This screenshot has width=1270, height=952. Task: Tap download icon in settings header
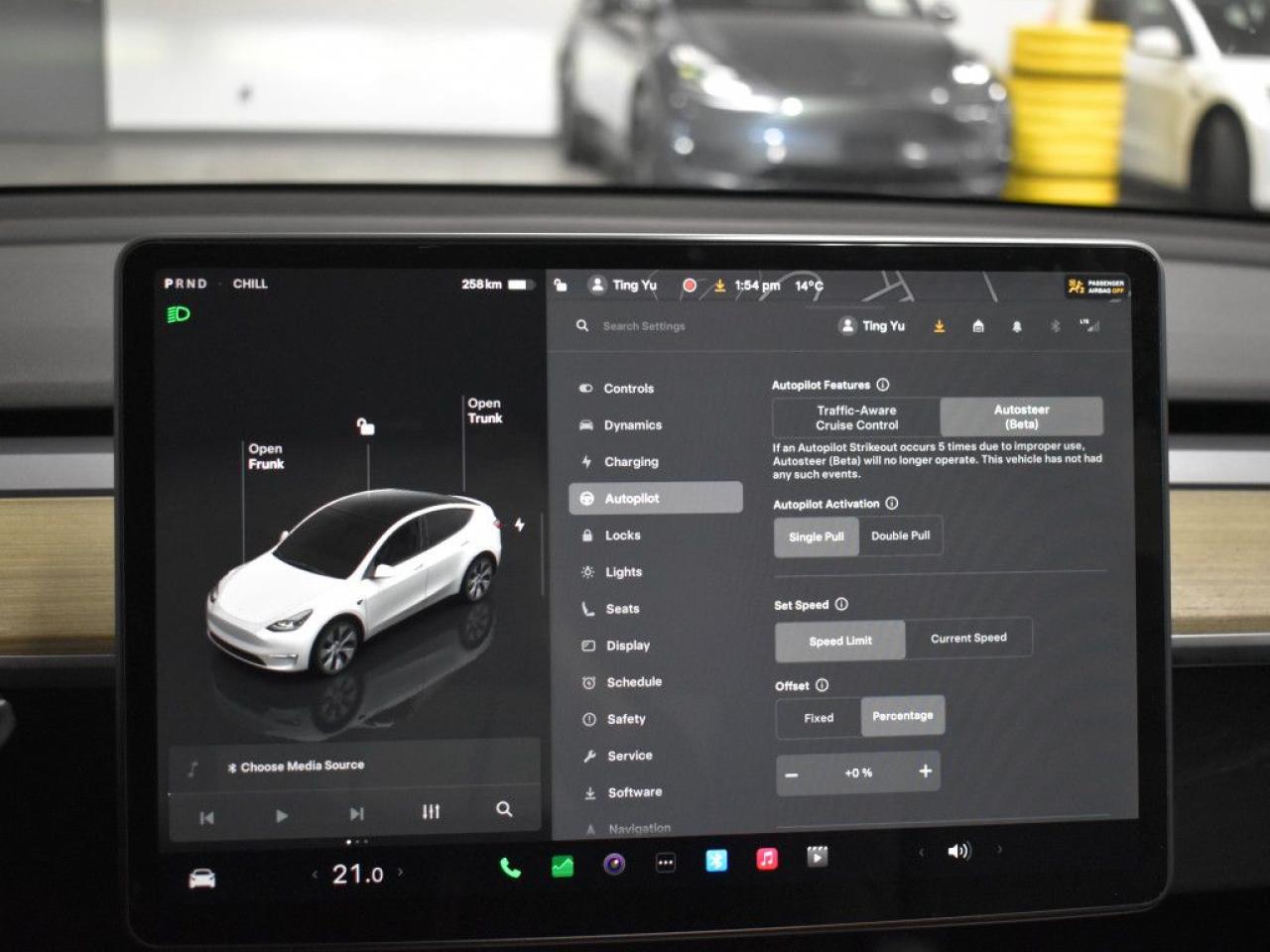(939, 325)
